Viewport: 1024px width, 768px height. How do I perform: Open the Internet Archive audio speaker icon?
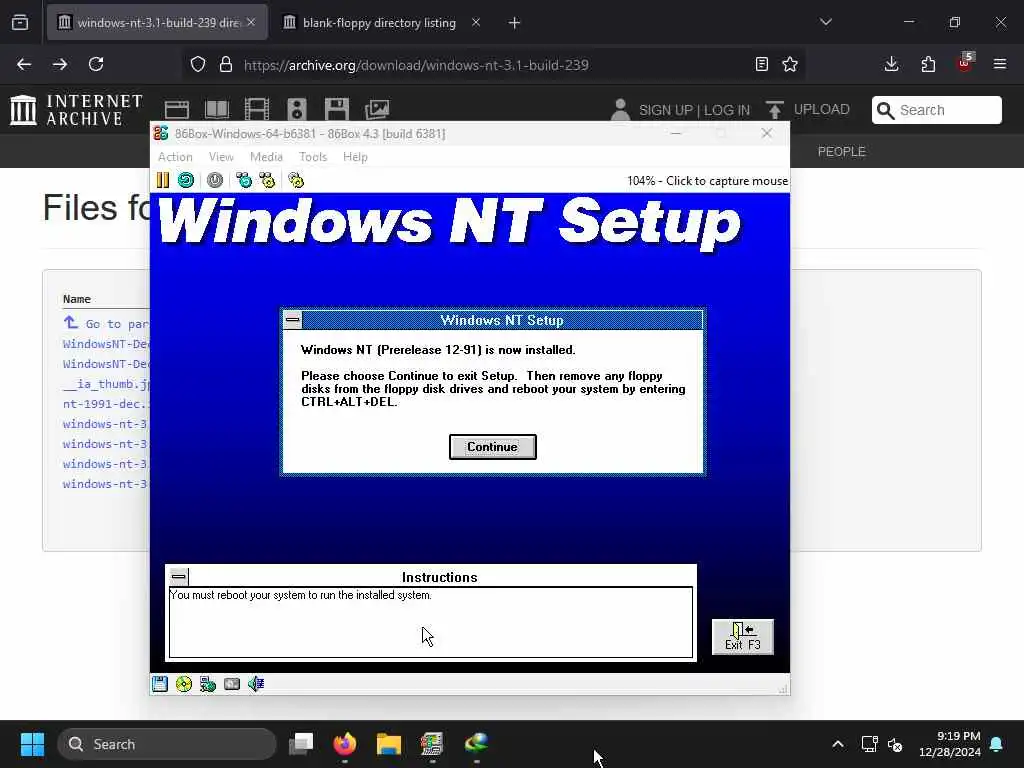pos(297,109)
